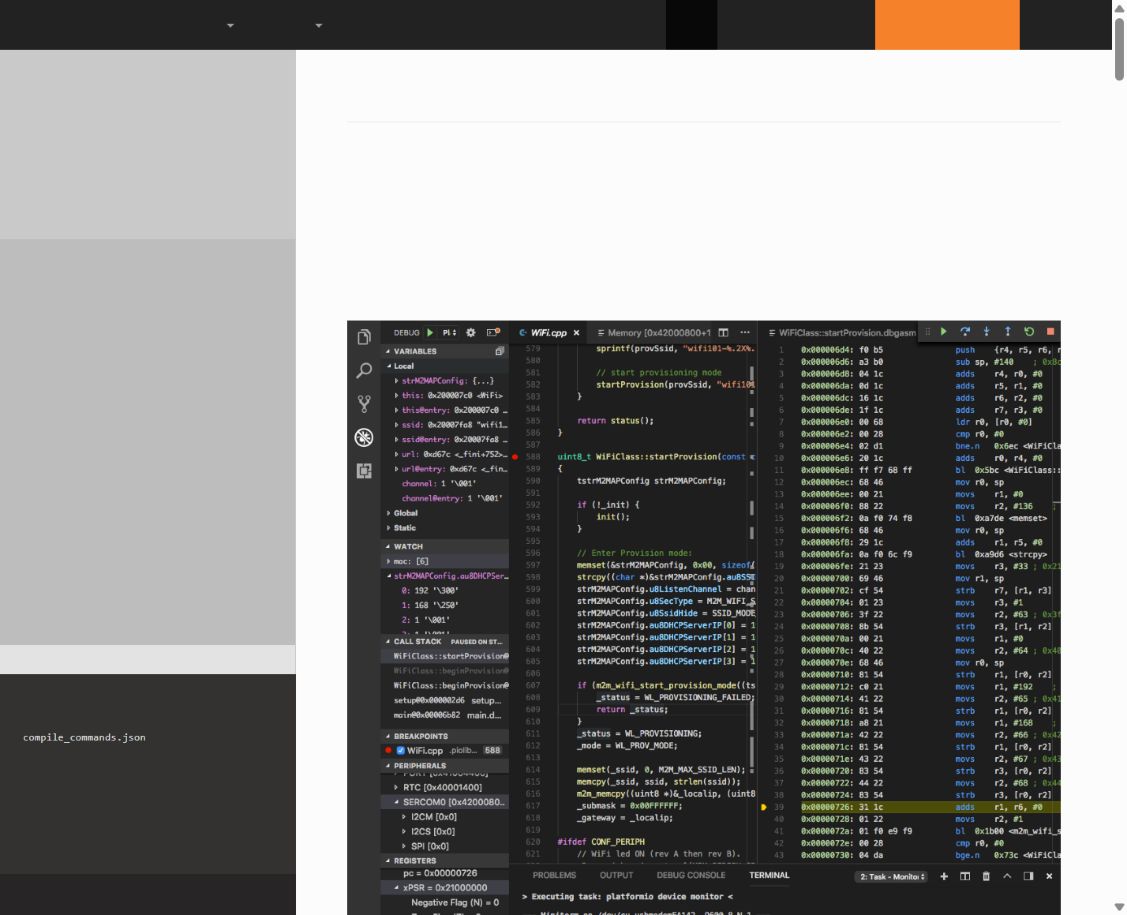Collapse all variables icon in VARIABLES header

[499, 351]
